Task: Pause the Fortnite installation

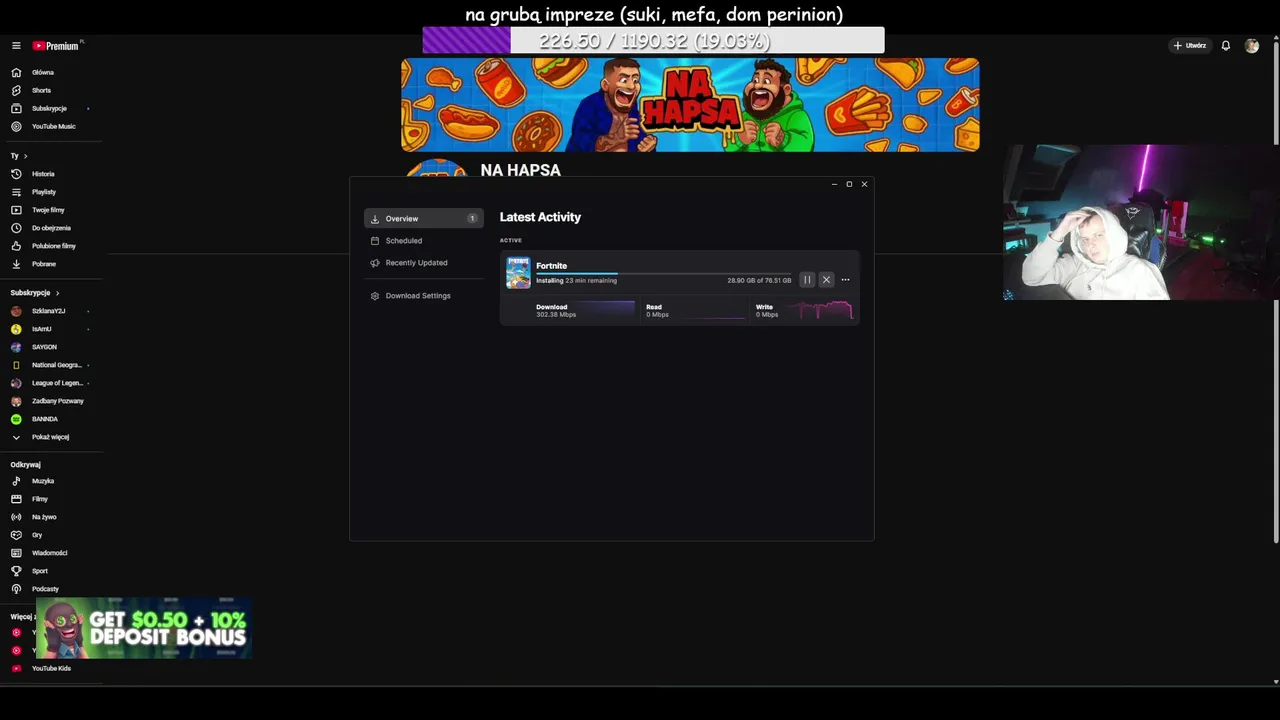Action: click(x=807, y=280)
